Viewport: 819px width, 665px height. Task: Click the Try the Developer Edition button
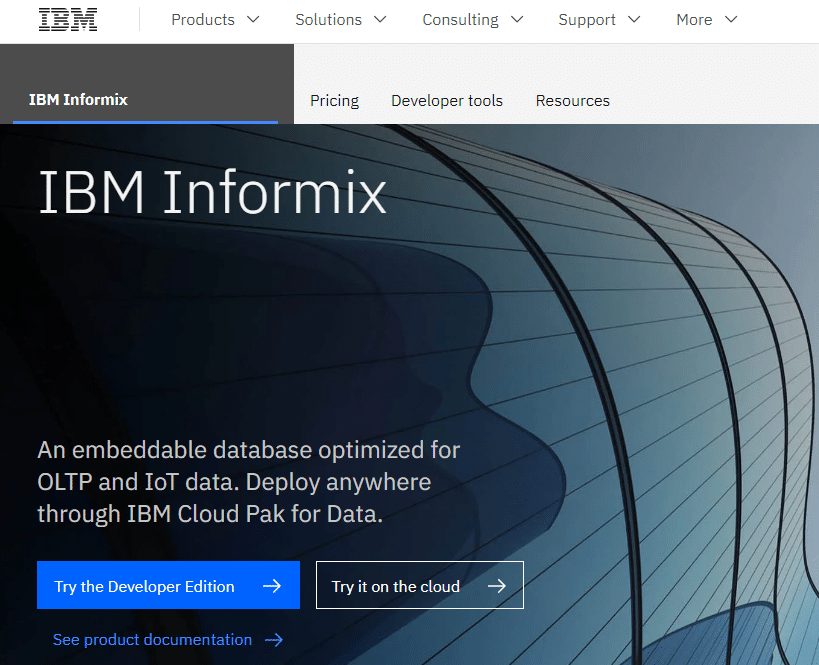[x=168, y=585]
